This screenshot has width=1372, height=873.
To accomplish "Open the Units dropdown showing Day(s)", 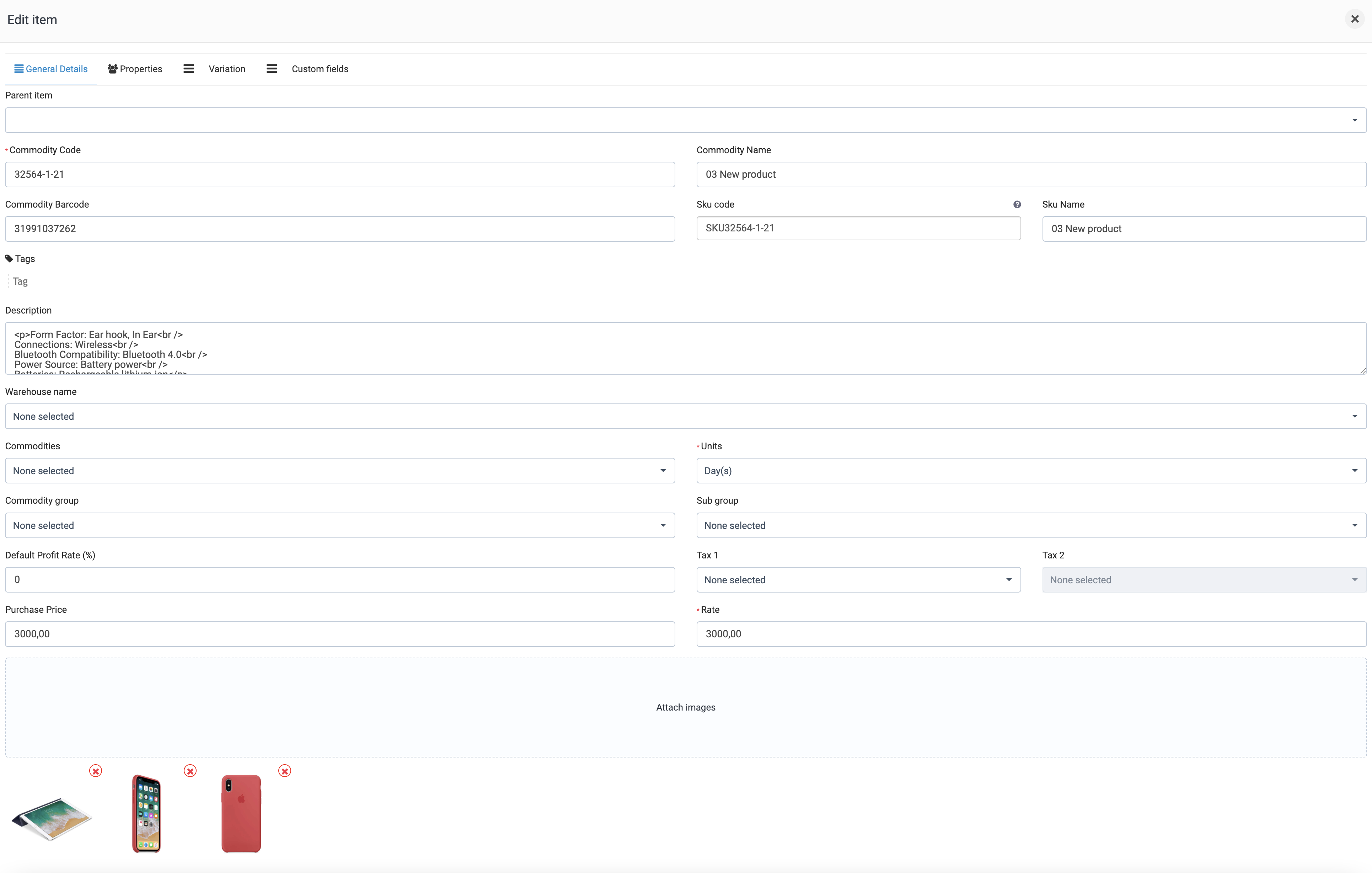I will [x=1031, y=471].
